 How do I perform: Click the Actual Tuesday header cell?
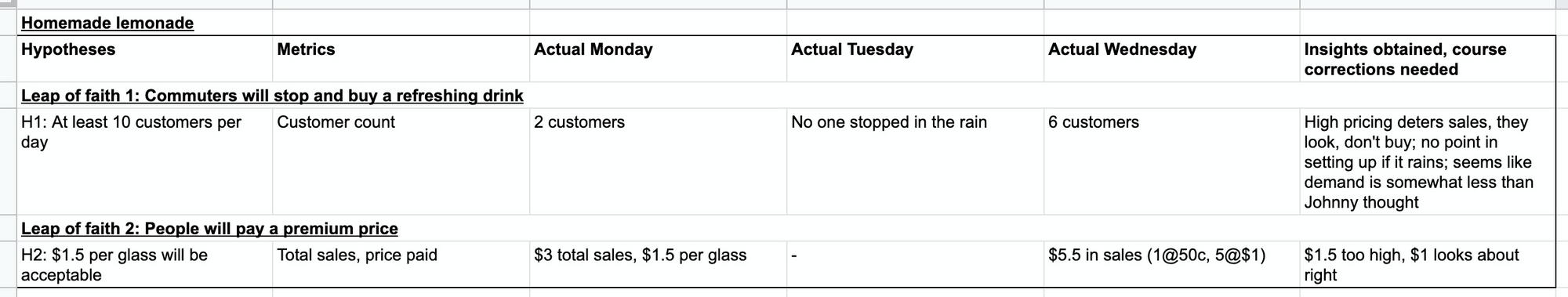pos(915,59)
